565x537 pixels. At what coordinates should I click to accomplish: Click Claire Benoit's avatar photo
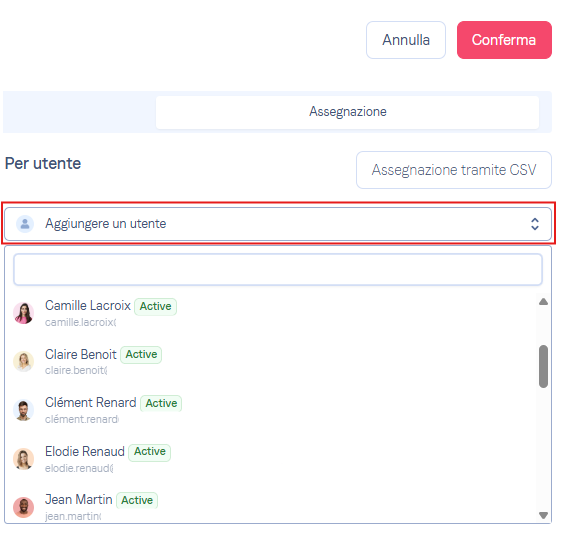(x=23, y=361)
